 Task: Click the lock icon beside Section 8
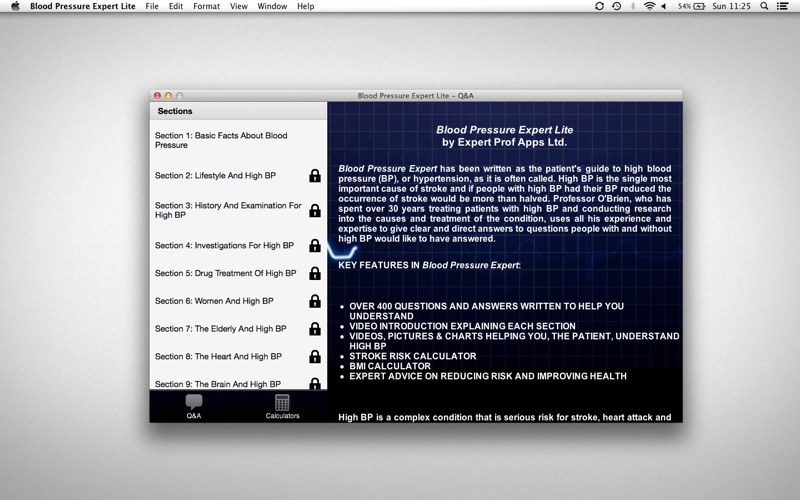(x=315, y=356)
